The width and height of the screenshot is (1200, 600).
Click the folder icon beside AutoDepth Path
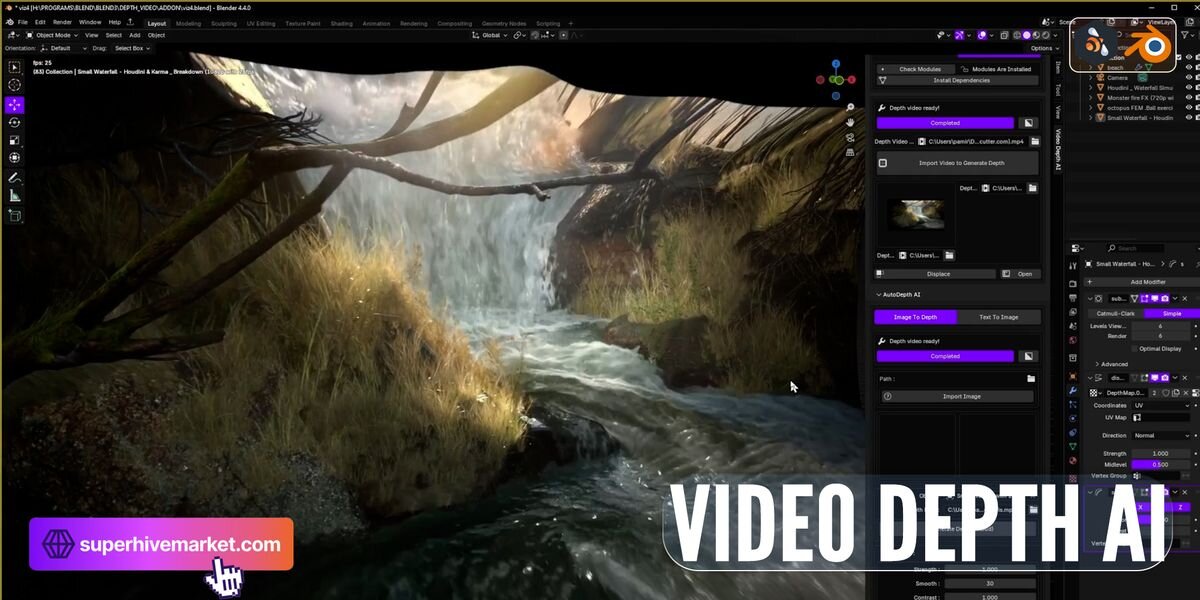[1031, 379]
